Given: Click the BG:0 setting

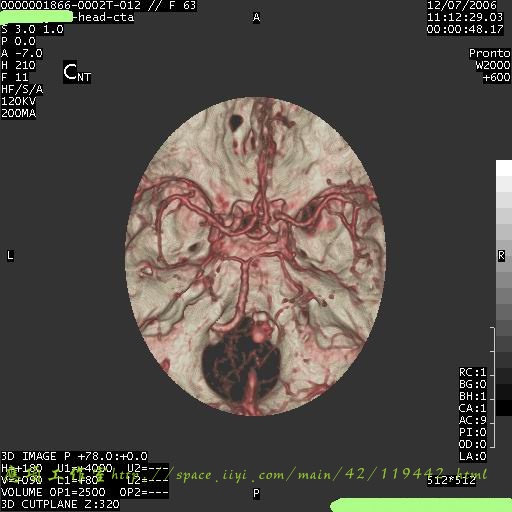Looking at the screenshot, I should tap(473, 384).
